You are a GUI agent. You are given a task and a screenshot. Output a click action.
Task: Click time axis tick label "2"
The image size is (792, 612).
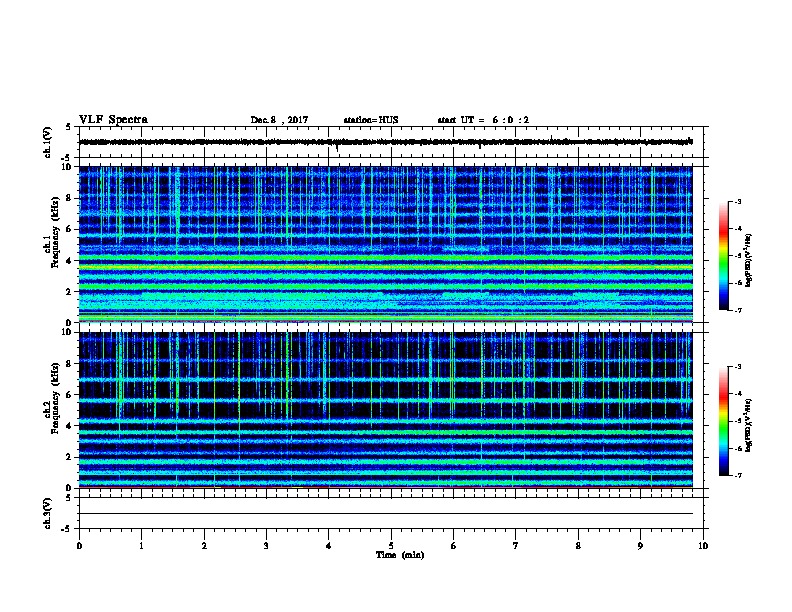tap(204, 546)
